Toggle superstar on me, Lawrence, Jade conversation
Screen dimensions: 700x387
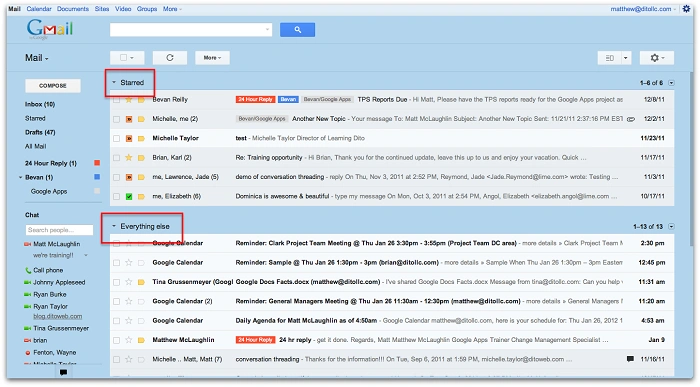(x=129, y=177)
